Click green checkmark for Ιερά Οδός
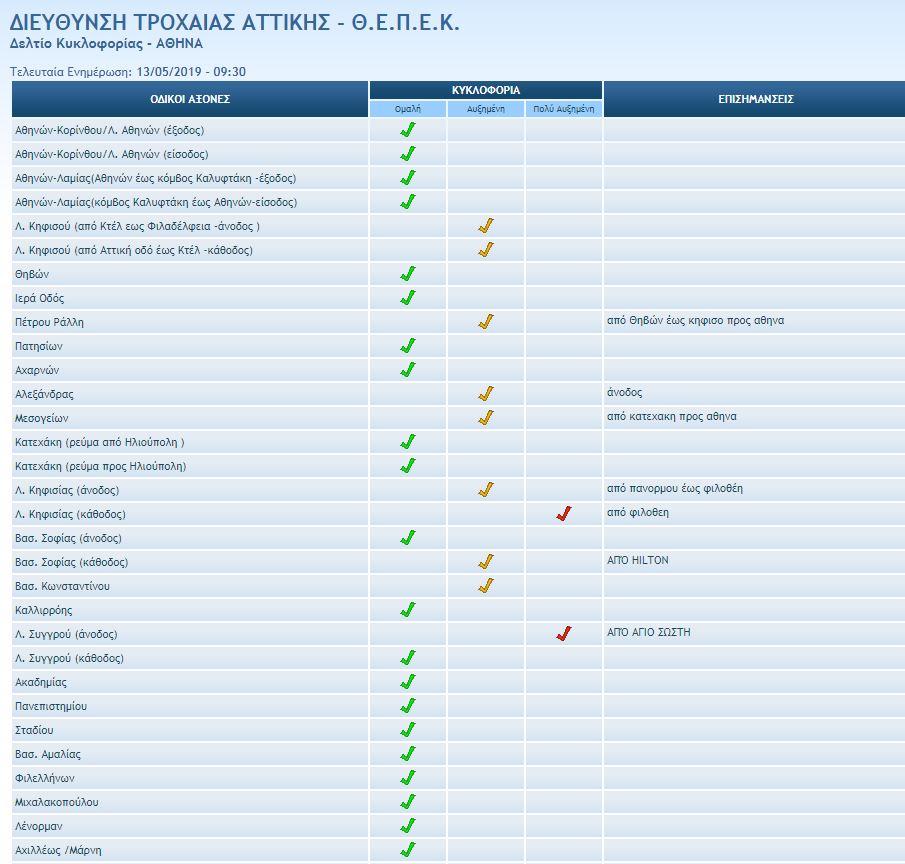Image resolution: width=905 pixels, height=864 pixels. 407,298
